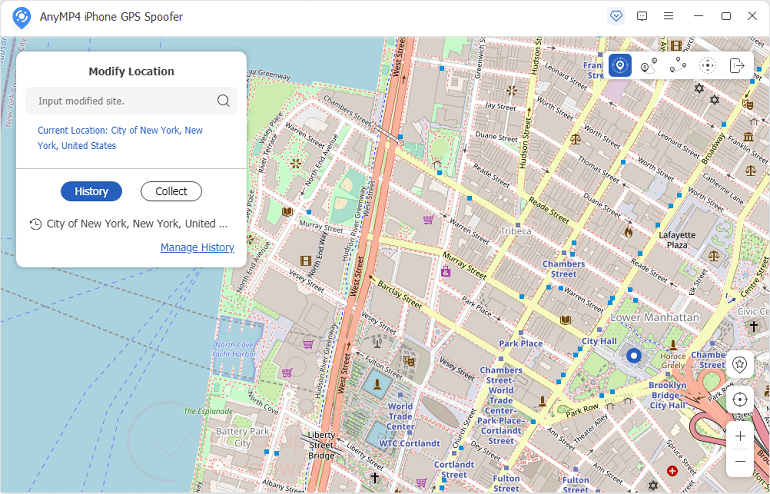Close the GPS Spoofer window

click(752, 16)
